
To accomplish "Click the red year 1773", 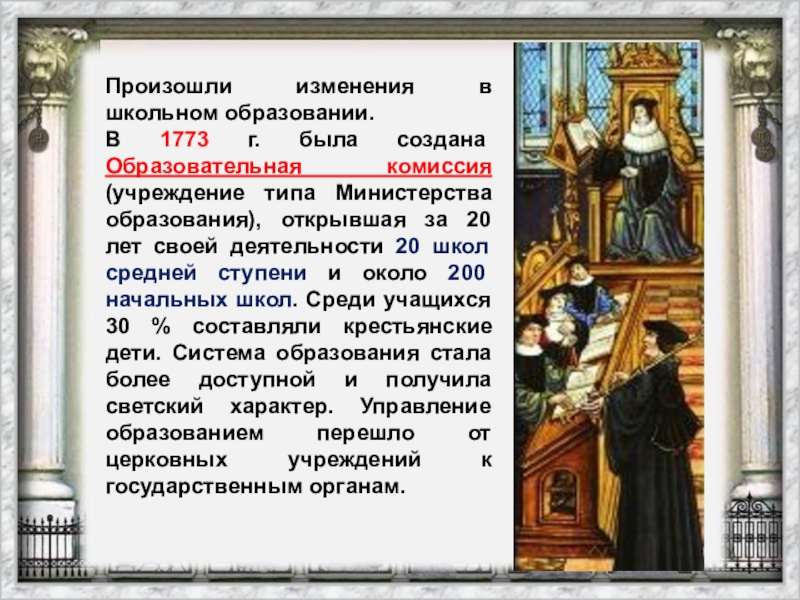I will click(184, 139).
